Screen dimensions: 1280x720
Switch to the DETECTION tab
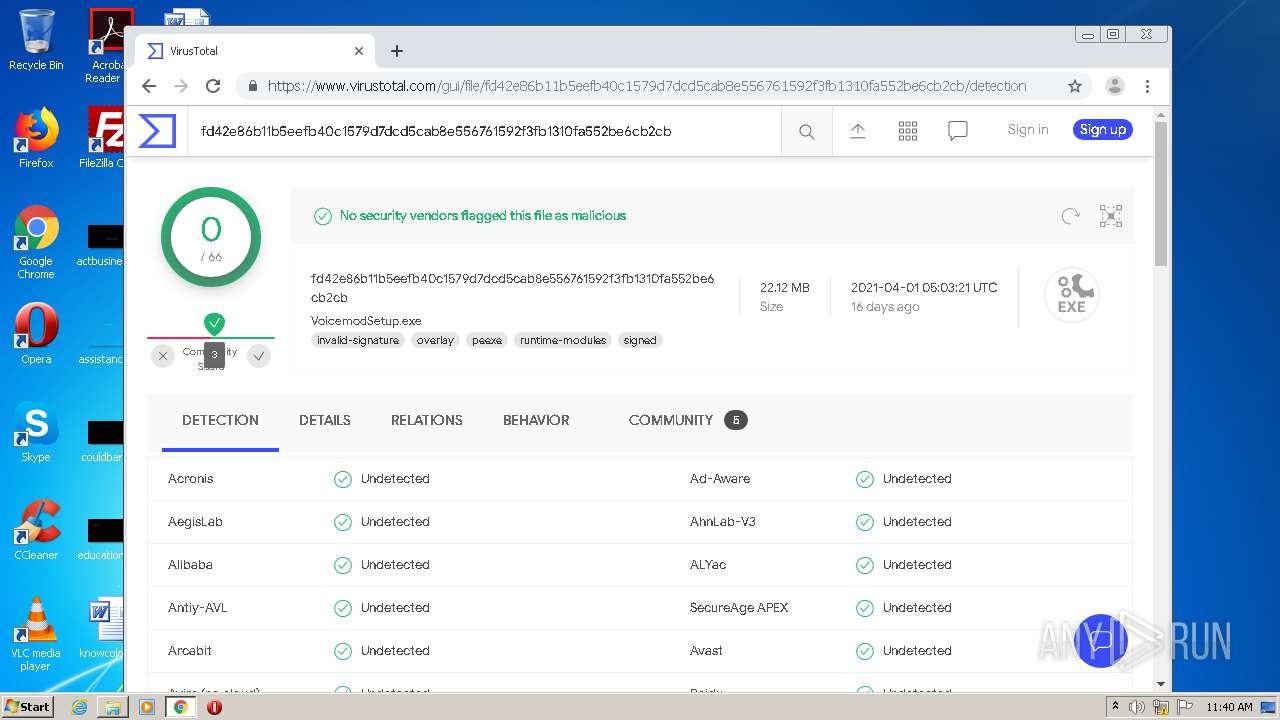(220, 421)
